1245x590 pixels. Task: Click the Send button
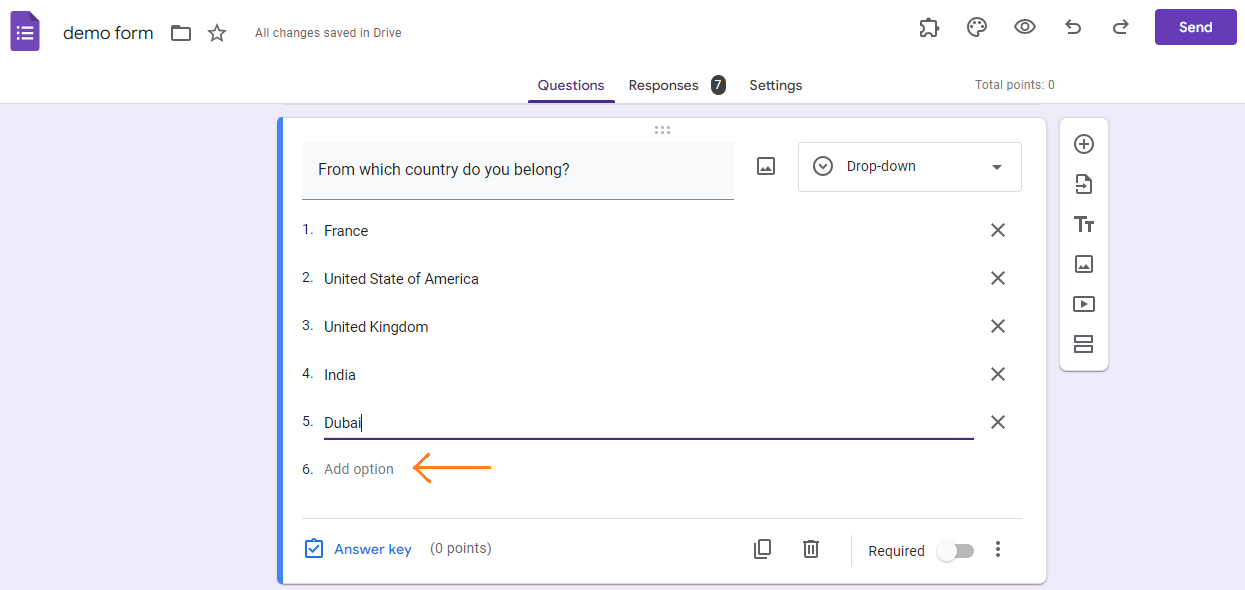tap(1195, 27)
